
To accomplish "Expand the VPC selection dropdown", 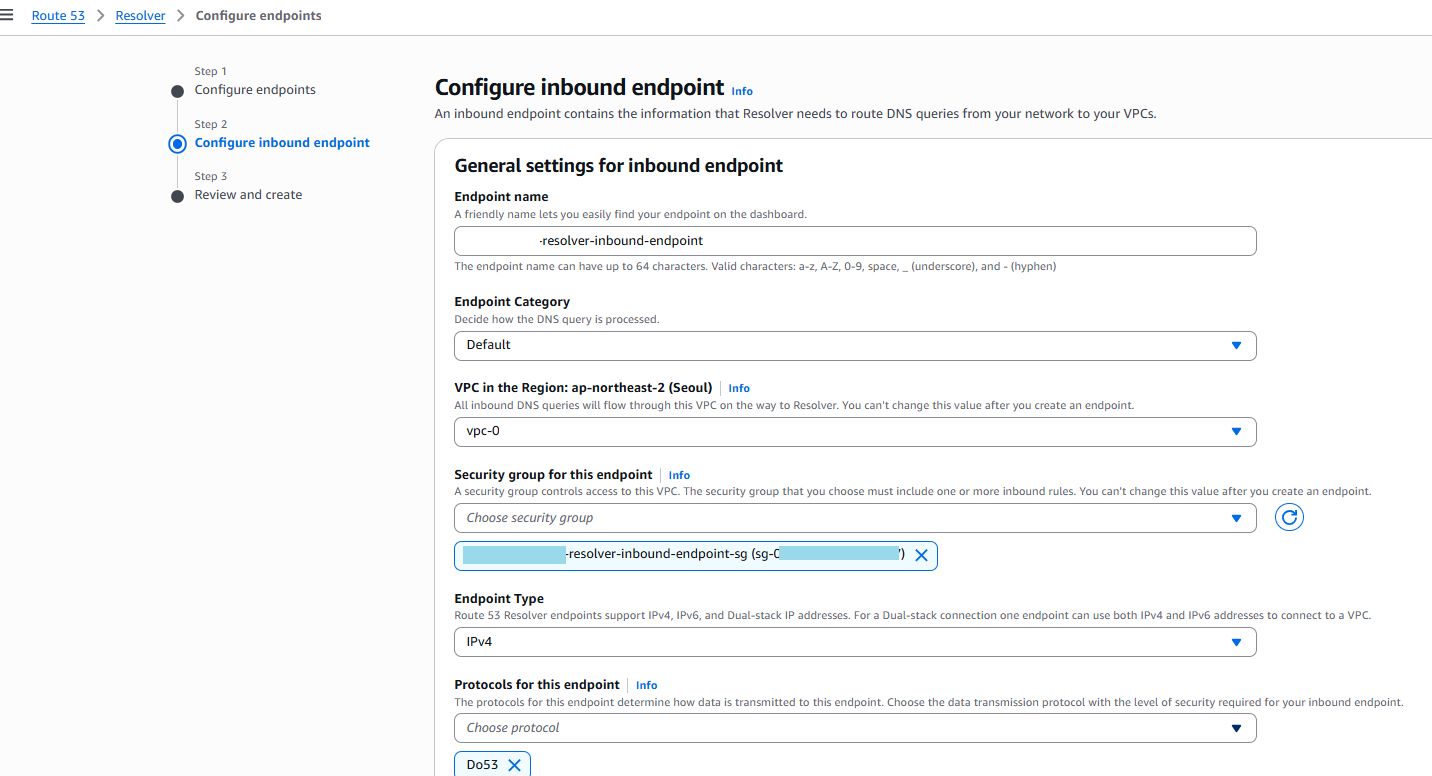I will [x=854, y=432].
